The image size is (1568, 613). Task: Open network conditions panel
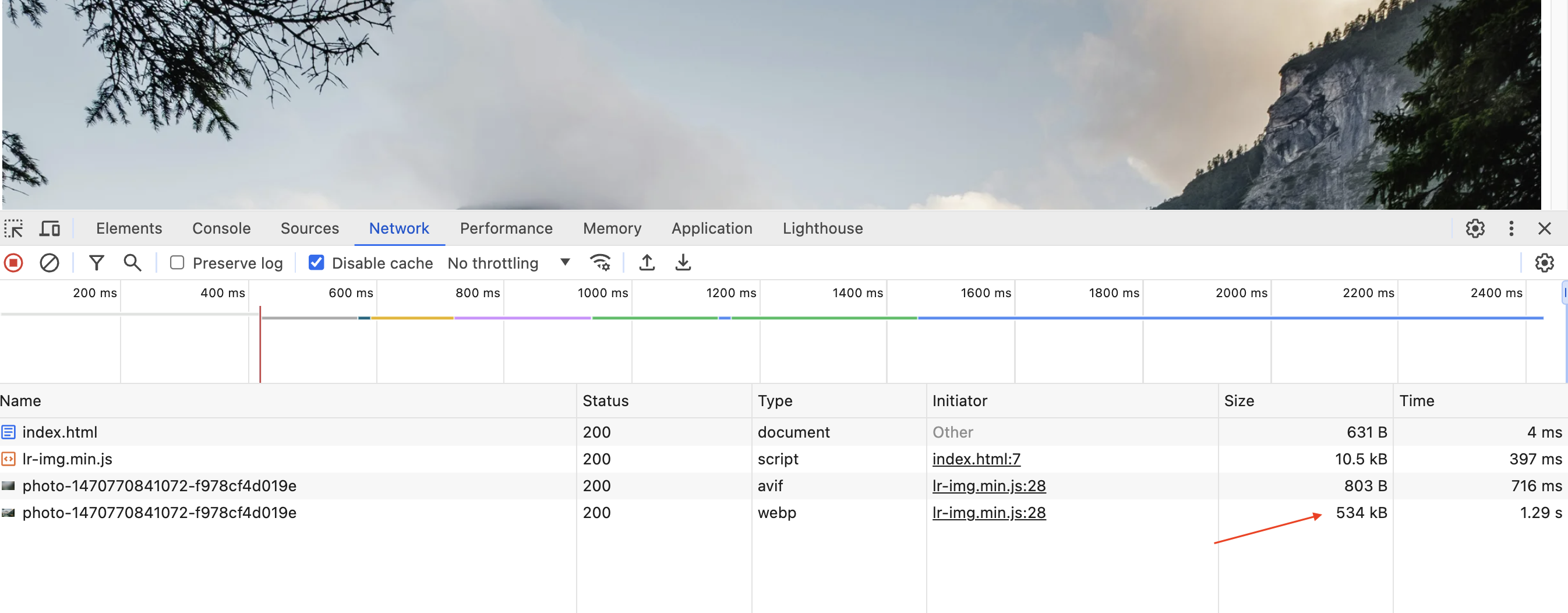(599, 262)
